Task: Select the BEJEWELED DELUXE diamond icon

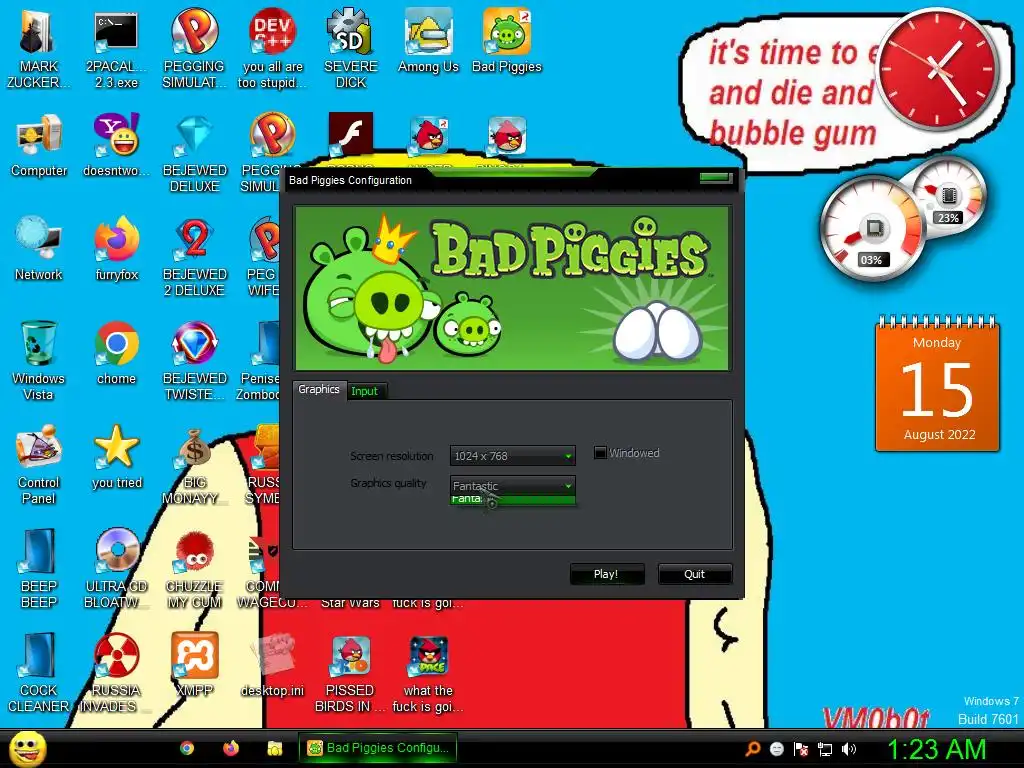Action: tap(194, 153)
